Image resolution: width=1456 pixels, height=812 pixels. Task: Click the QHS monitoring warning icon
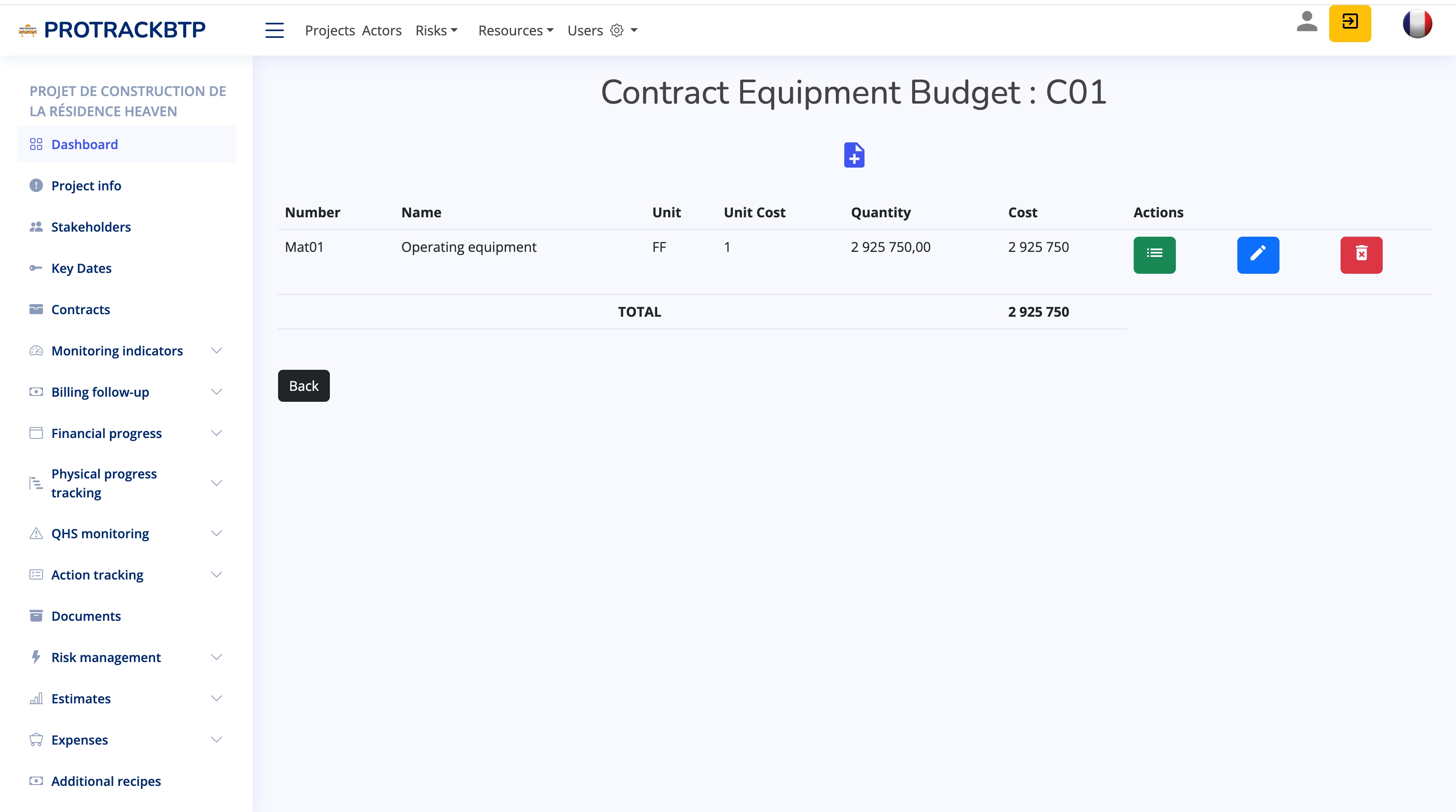[36, 533]
